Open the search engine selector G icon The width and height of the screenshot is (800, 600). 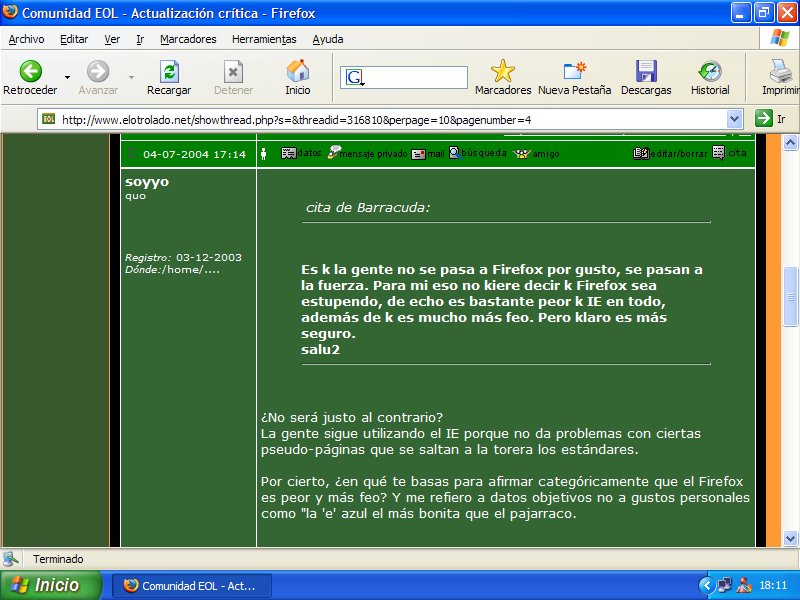[x=354, y=78]
